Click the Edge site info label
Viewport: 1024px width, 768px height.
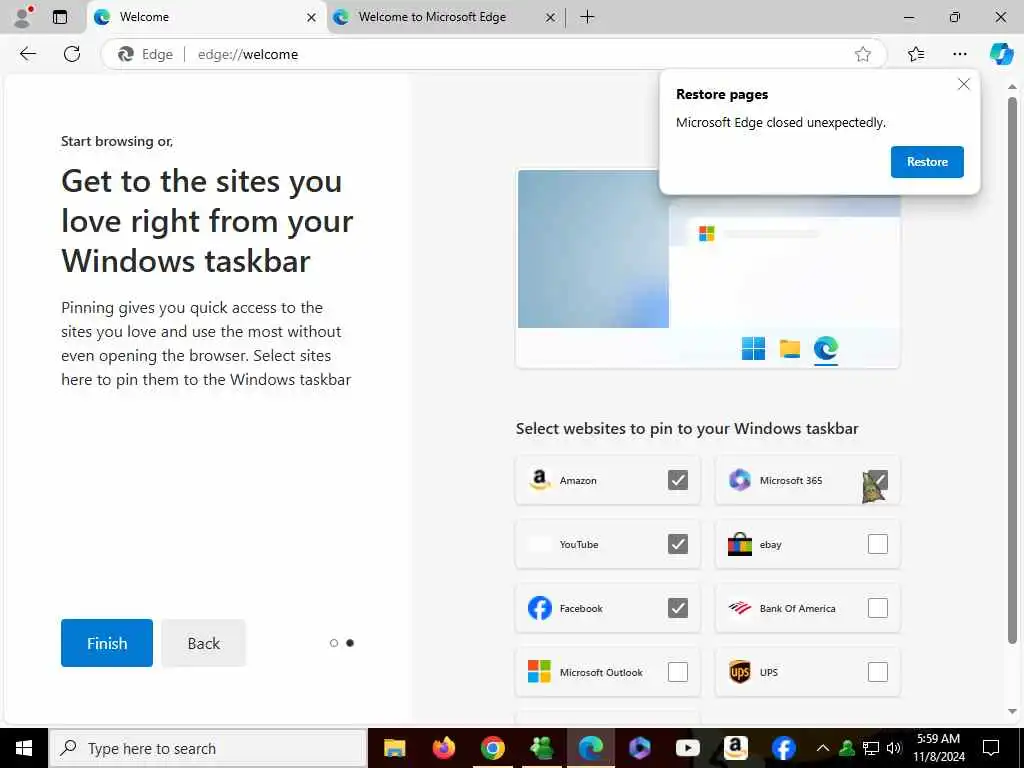click(x=146, y=54)
